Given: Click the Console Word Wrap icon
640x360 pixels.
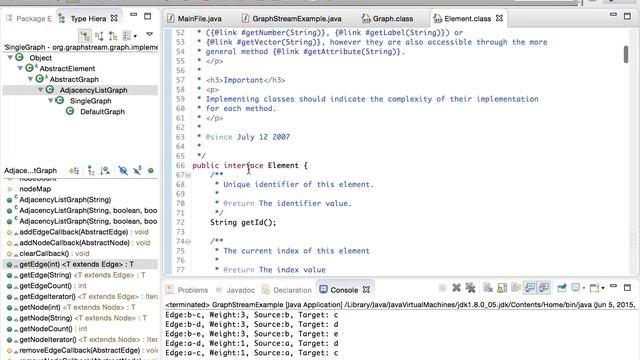Looking at the screenshot, I should [x=516, y=288].
